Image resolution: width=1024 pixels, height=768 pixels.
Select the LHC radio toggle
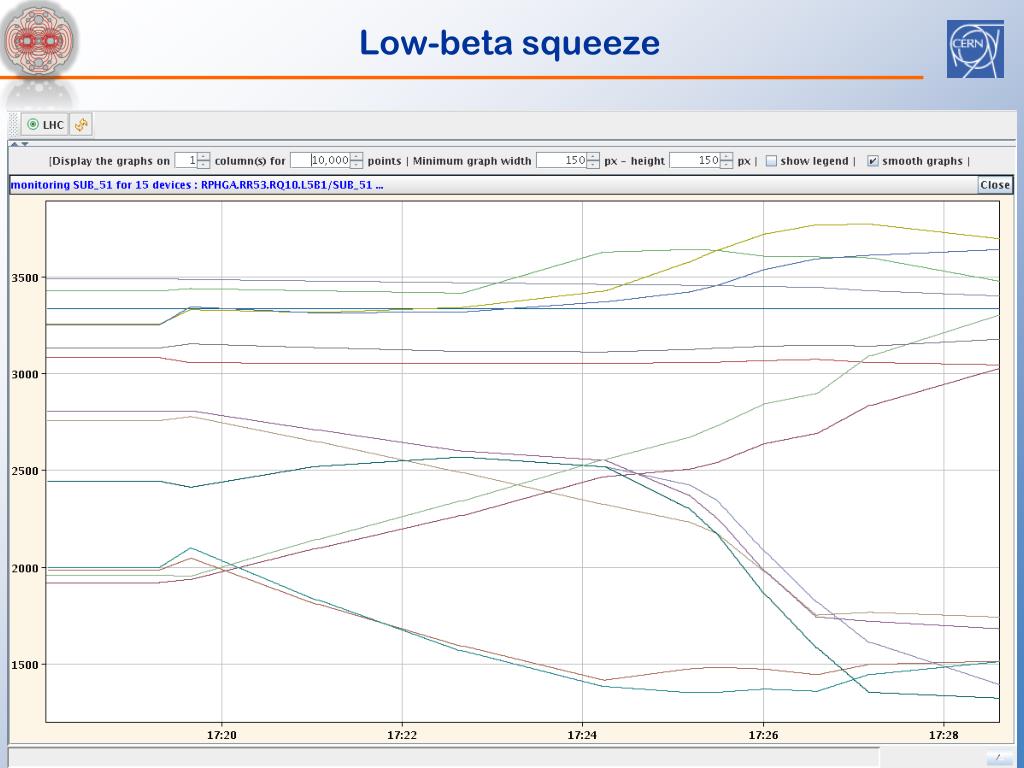pyautogui.click(x=33, y=125)
